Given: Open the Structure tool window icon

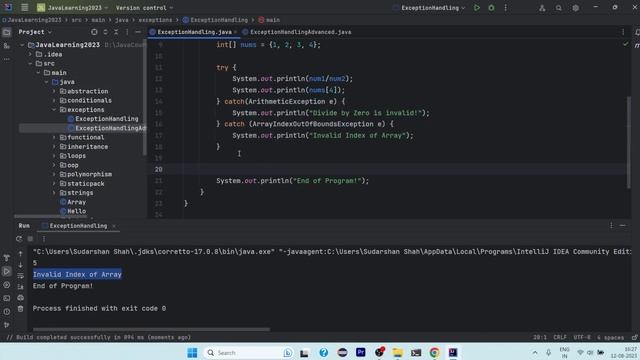Looking at the screenshot, I should point(7,46).
